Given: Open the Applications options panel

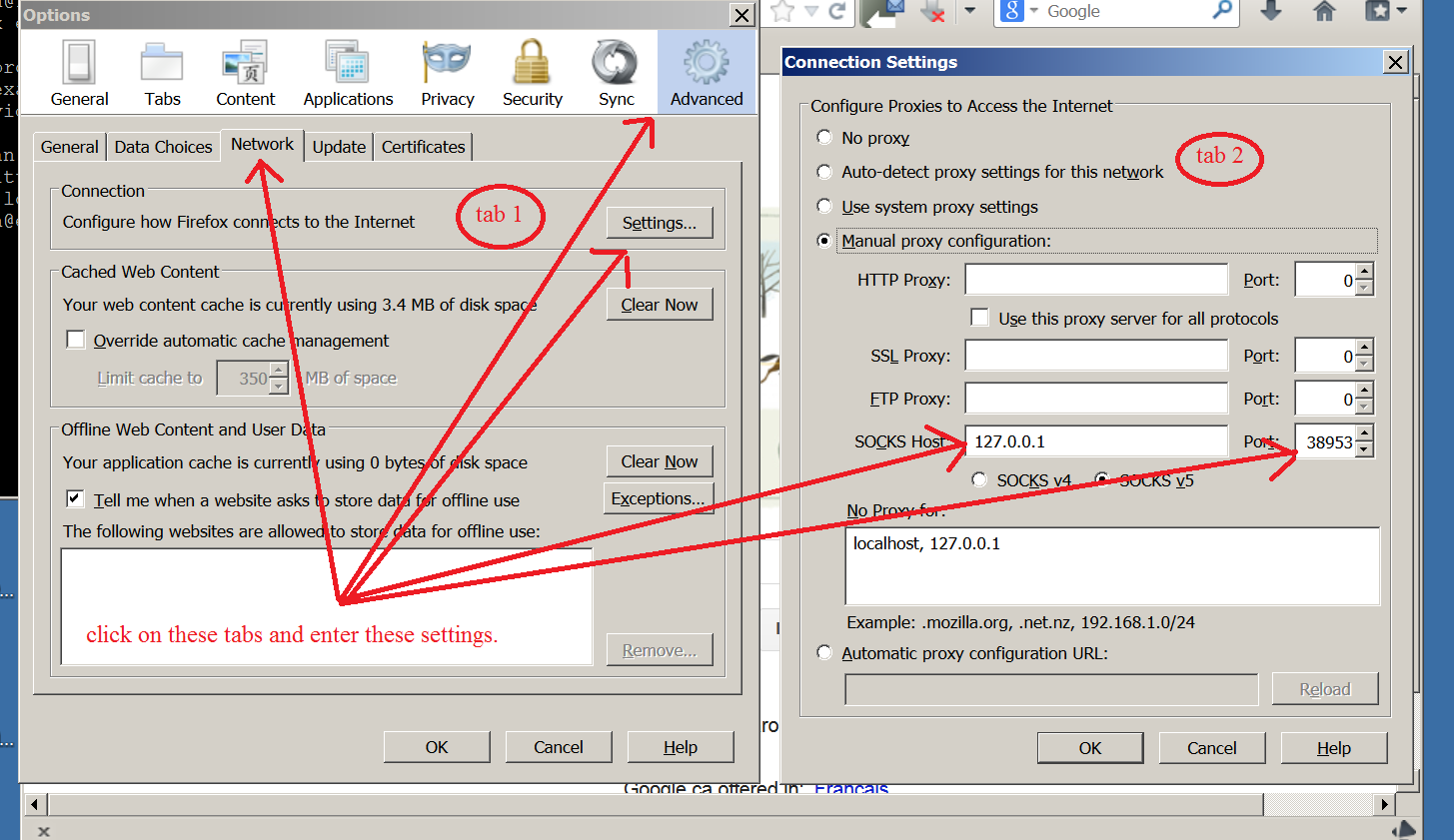Looking at the screenshot, I should tap(348, 70).
